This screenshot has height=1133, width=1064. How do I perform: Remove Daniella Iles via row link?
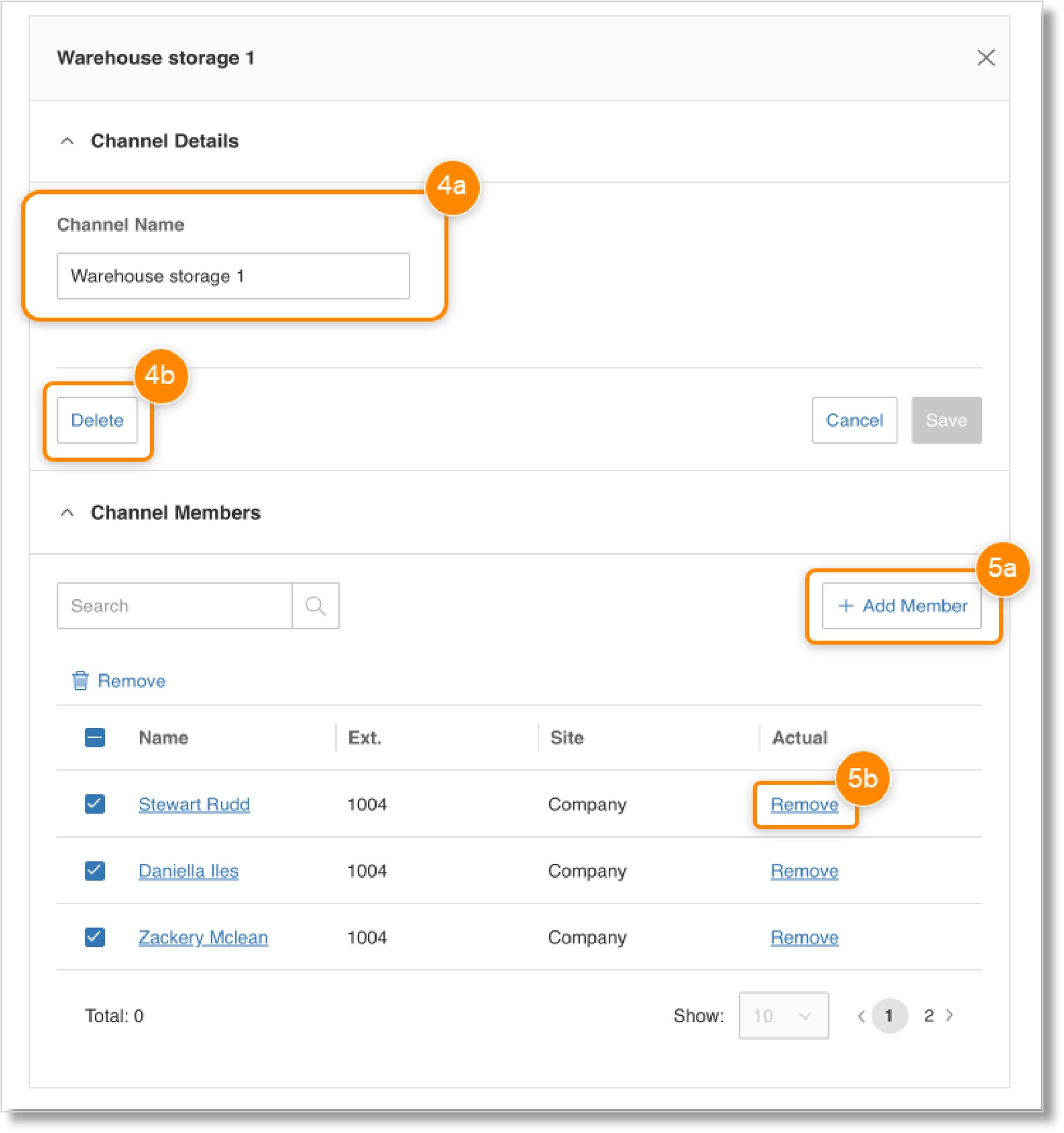click(804, 871)
